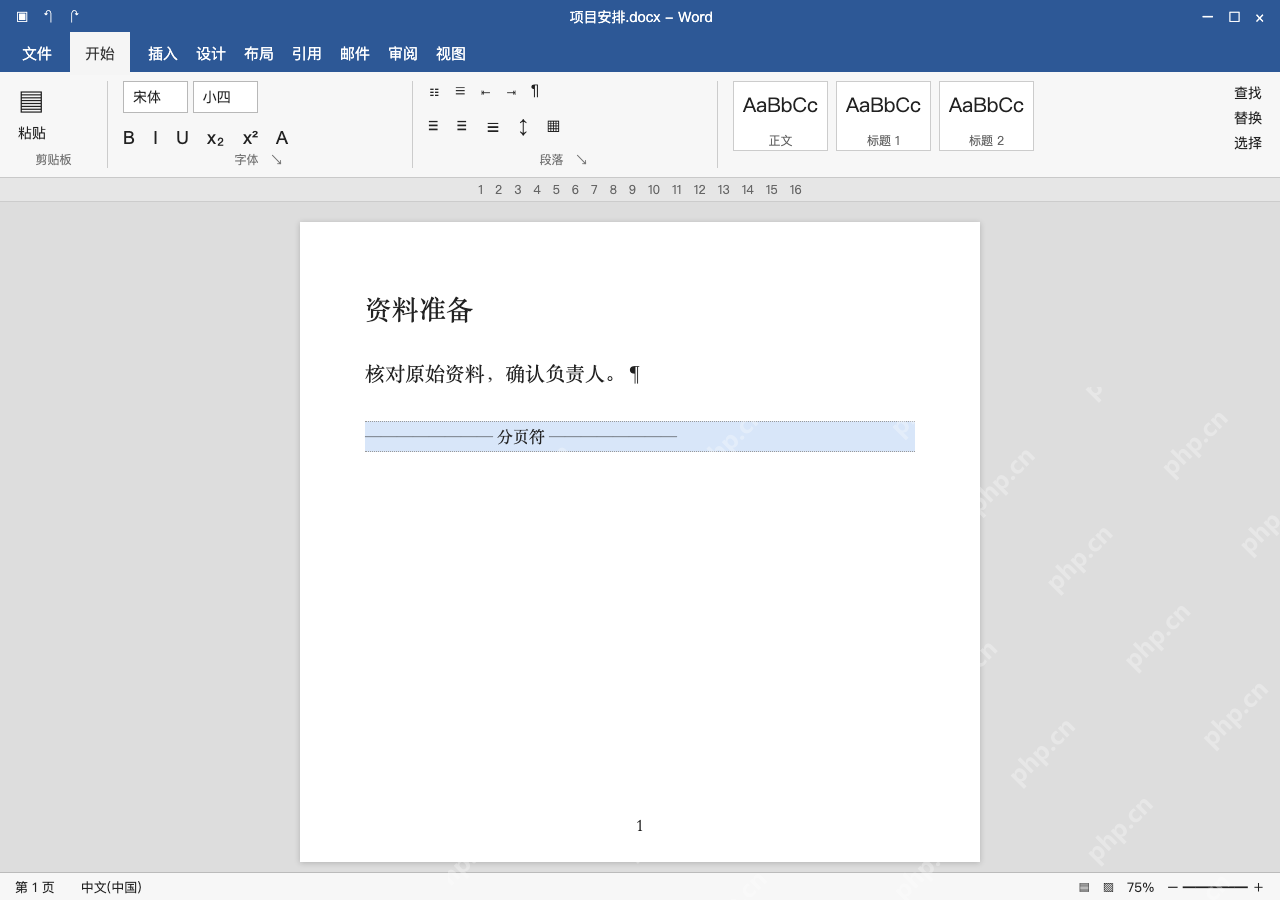
Task: Toggle underline formatting
Action: 182,138
